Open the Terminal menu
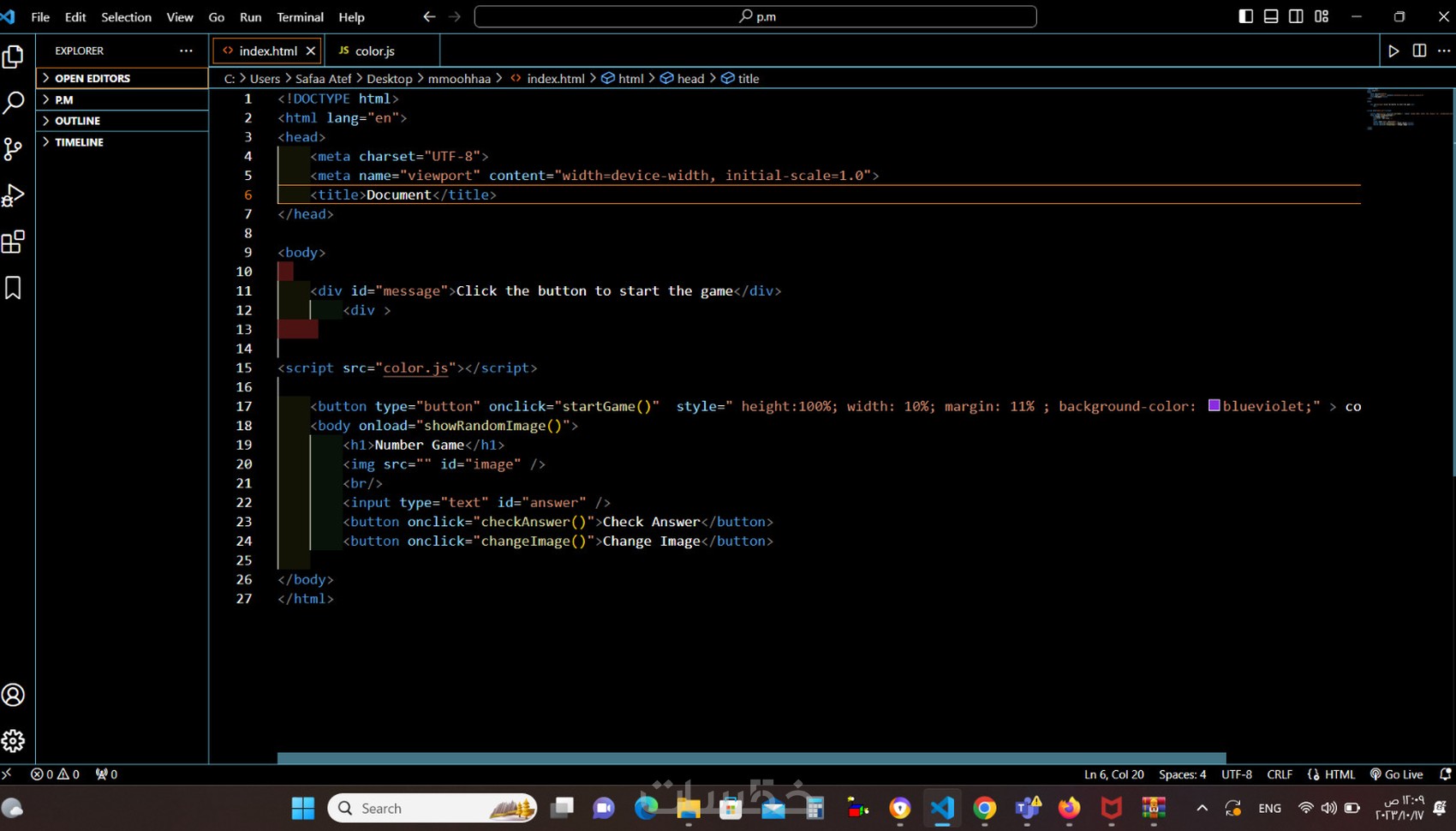This screenshot has height=831, width=1456. 300,17
